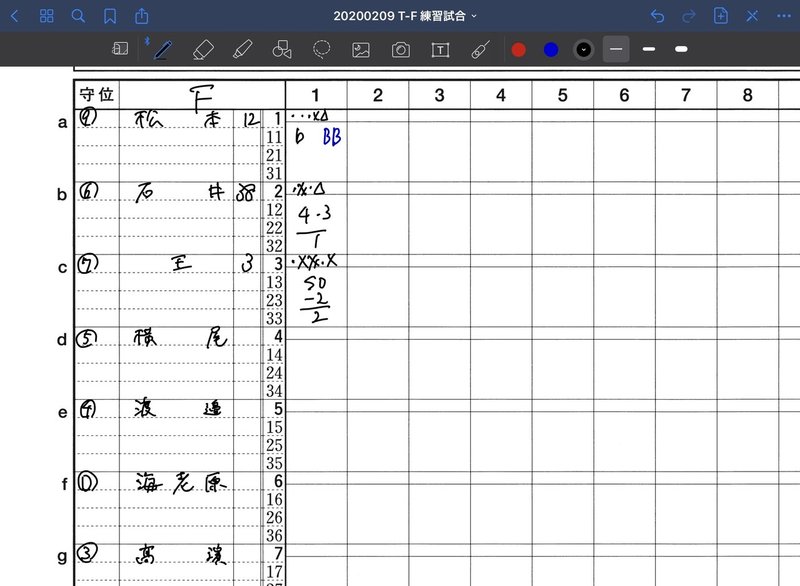This screenshot has height=586, width=800.
Task: Click batting order number 11
Action: 274,137
